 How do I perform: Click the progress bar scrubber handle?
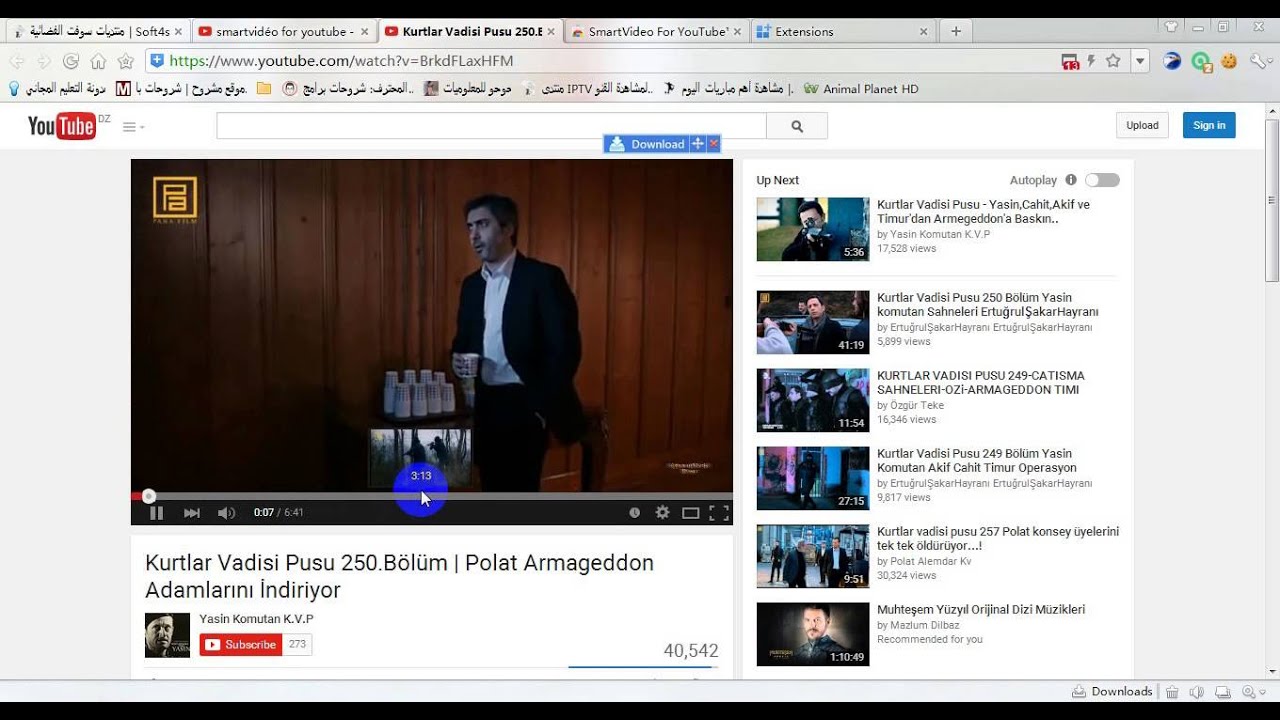149,496
